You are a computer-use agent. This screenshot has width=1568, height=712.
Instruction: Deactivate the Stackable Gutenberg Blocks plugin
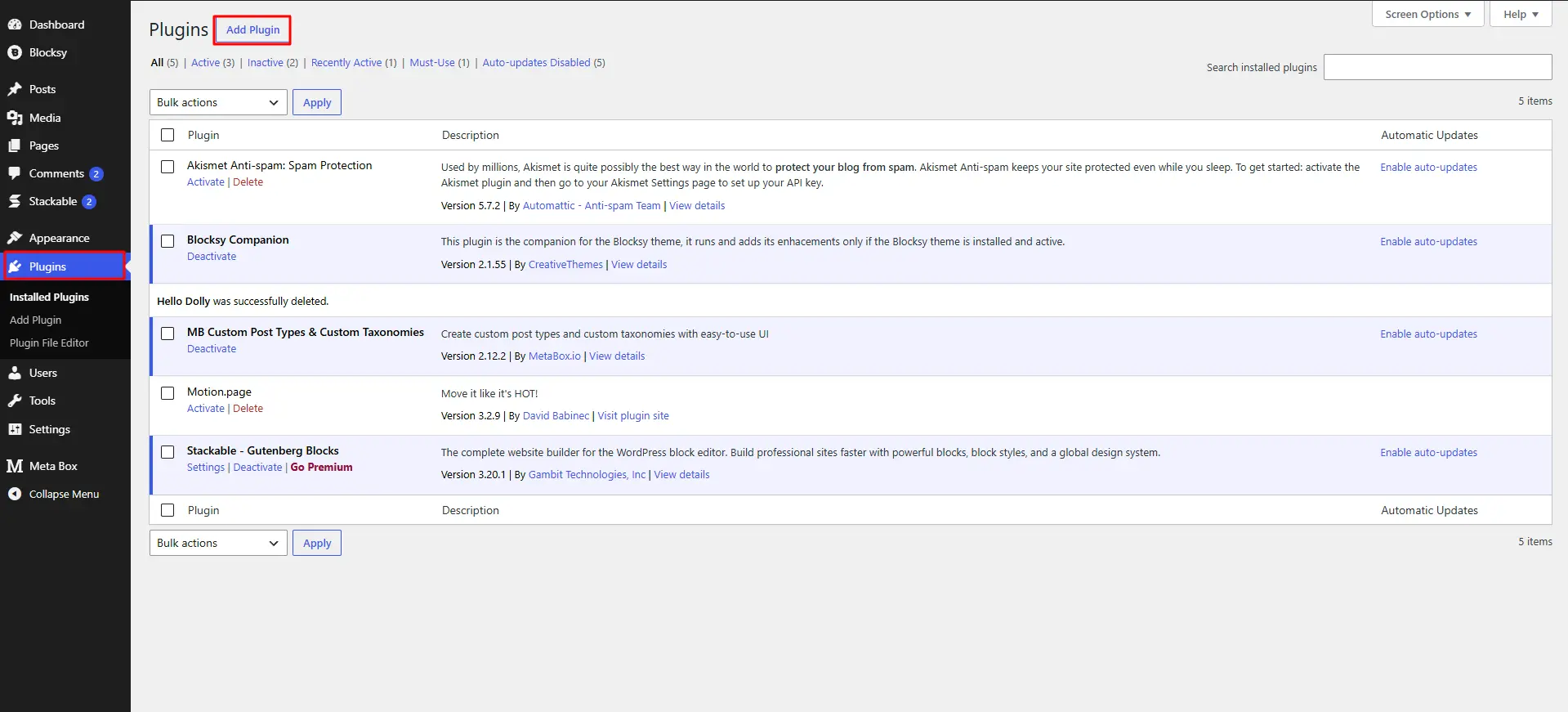click(257, 468)
